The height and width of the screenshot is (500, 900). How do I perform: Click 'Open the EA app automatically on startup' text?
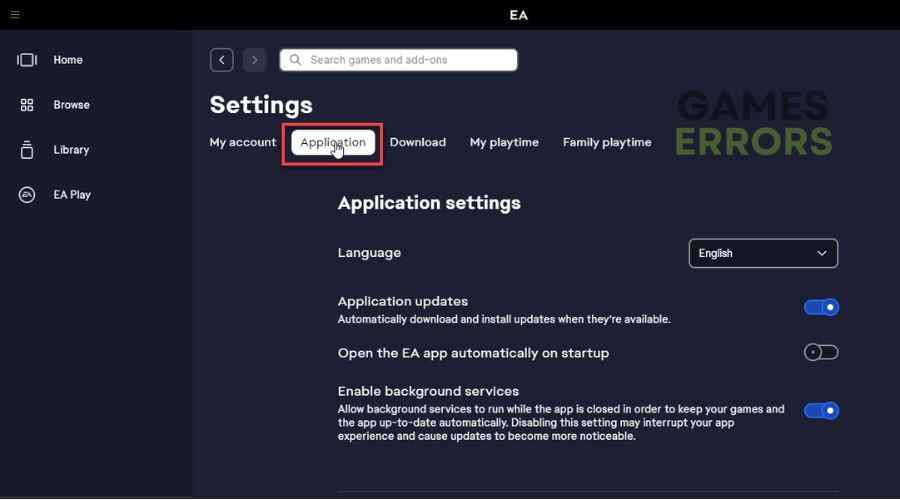[474, 353]
